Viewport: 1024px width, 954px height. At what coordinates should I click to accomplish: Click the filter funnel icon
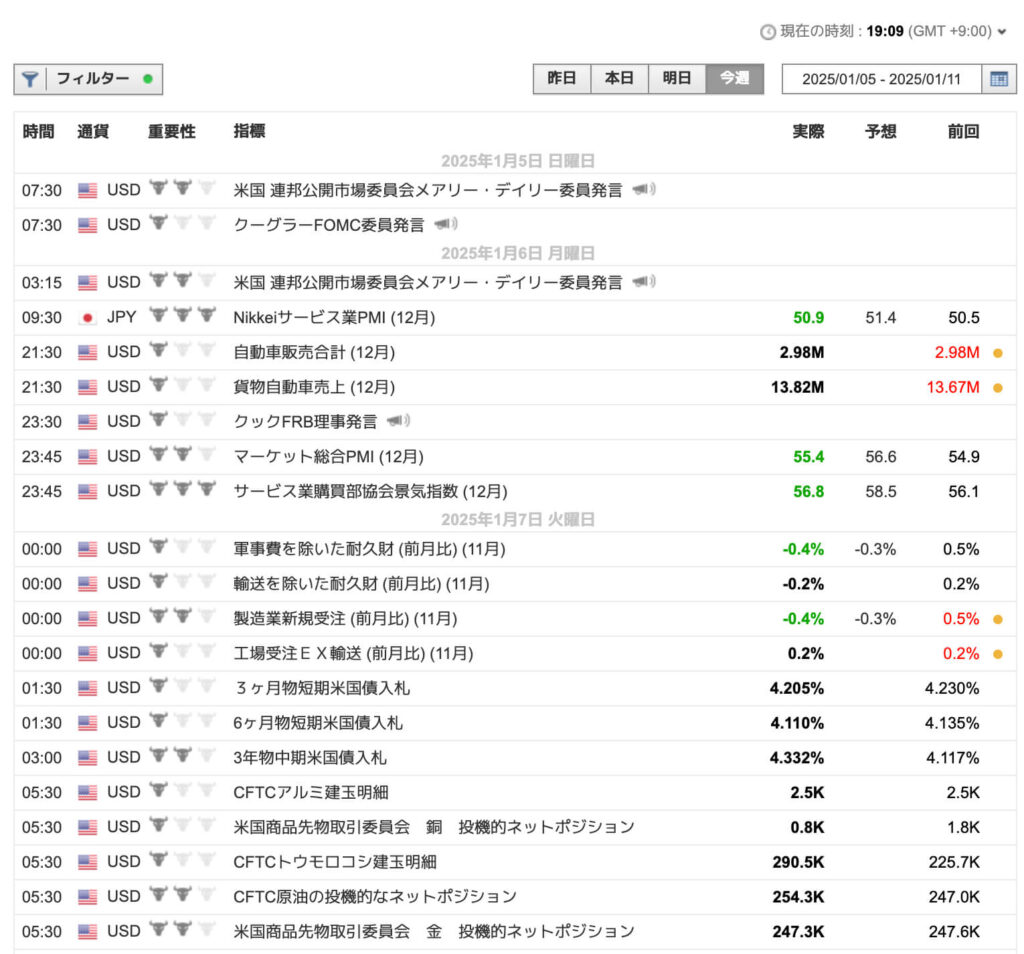pyautogui.click(x=31, y=79)
